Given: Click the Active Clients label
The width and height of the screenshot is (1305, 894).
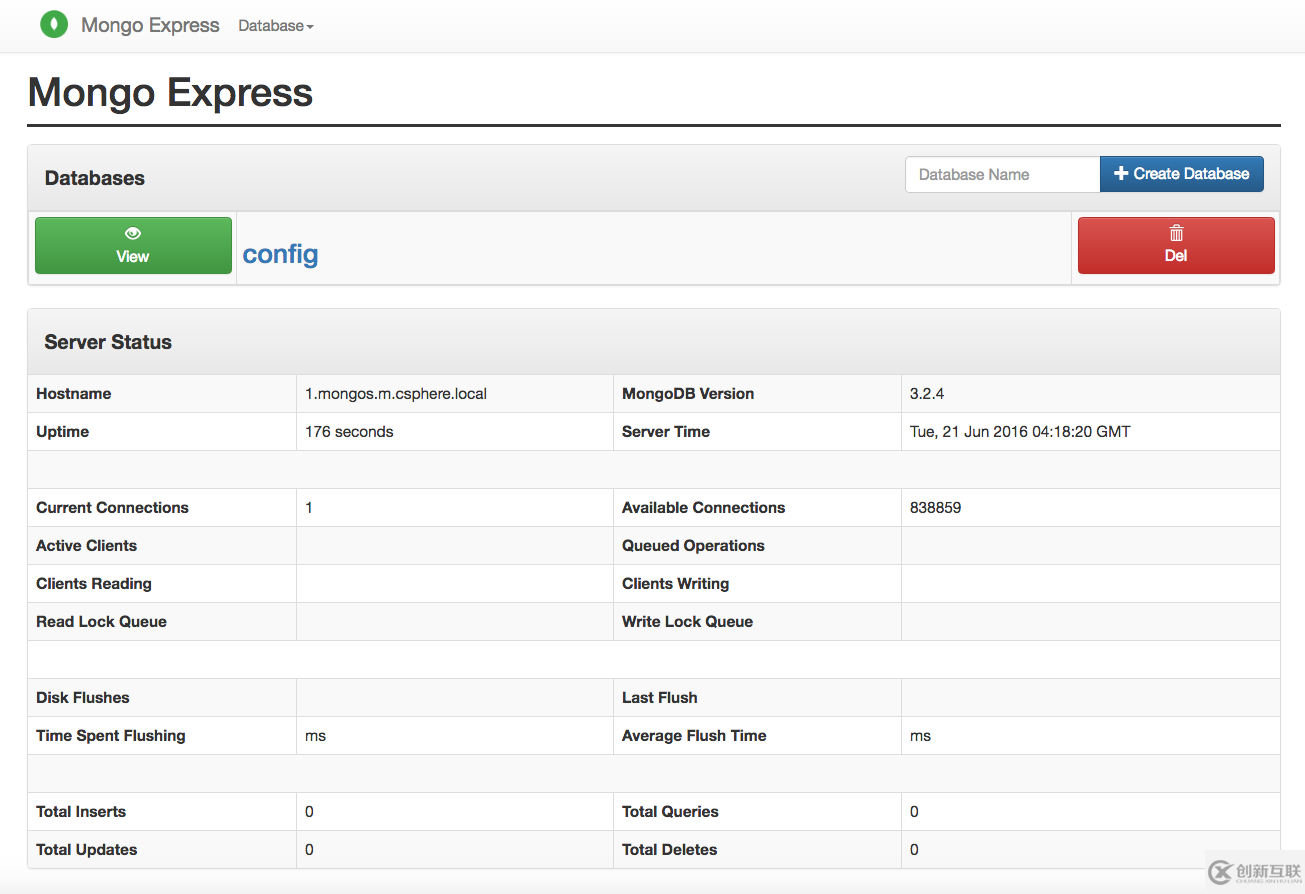Looking at the screenshot, I should (86, 546).
